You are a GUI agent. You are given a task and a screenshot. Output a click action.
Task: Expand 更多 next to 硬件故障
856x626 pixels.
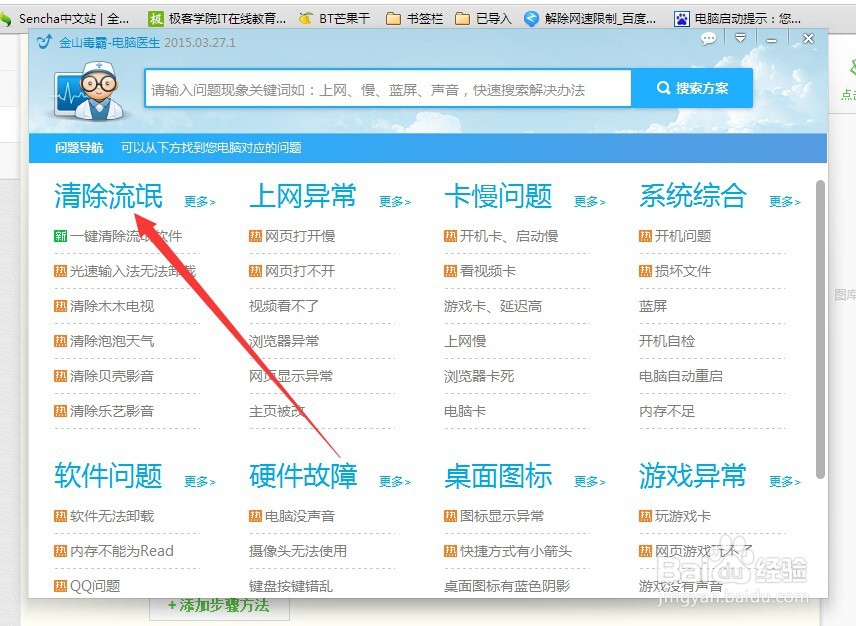point(393,482)
